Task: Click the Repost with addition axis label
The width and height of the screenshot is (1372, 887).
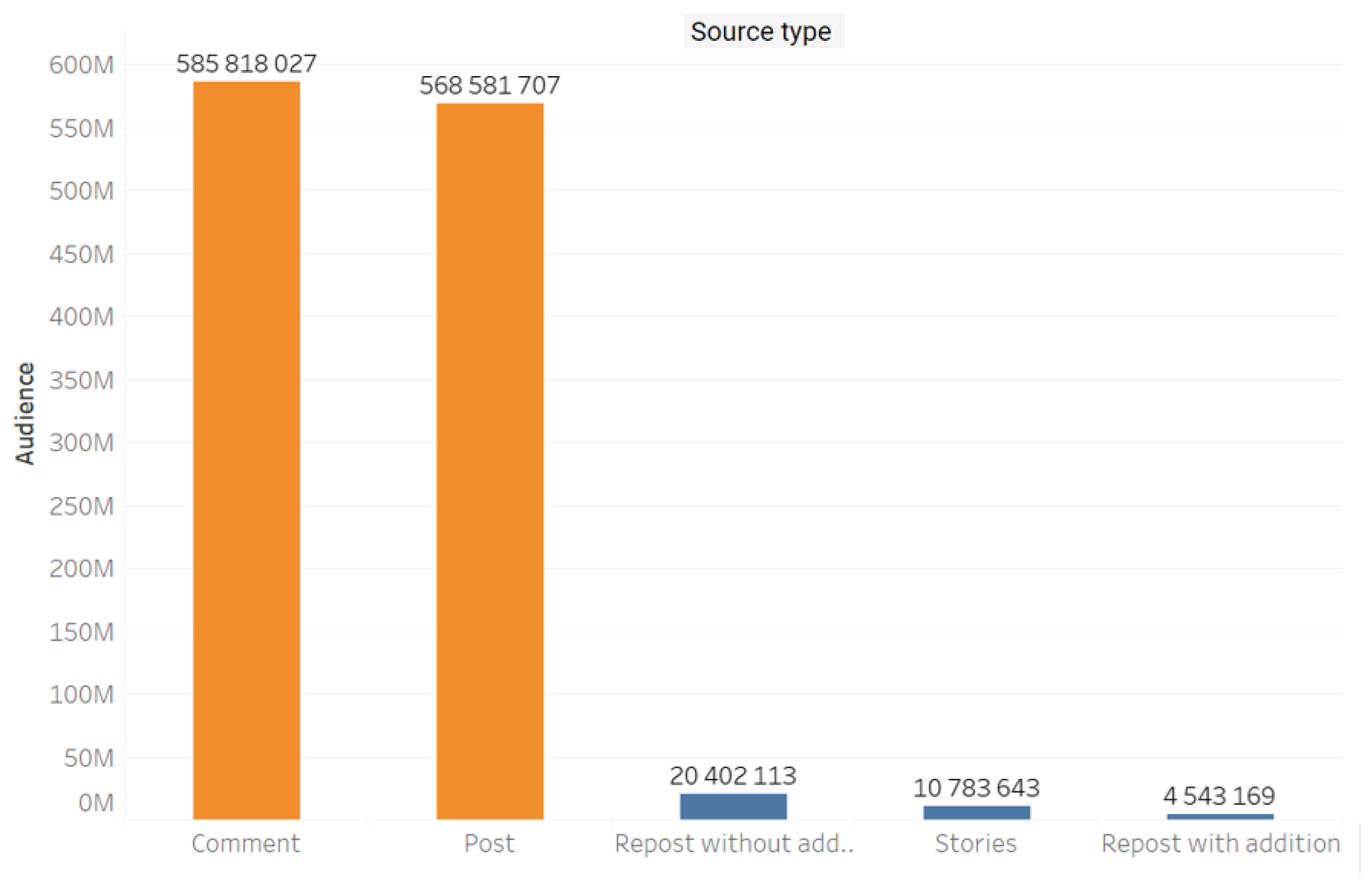Action: point(1220,843)
